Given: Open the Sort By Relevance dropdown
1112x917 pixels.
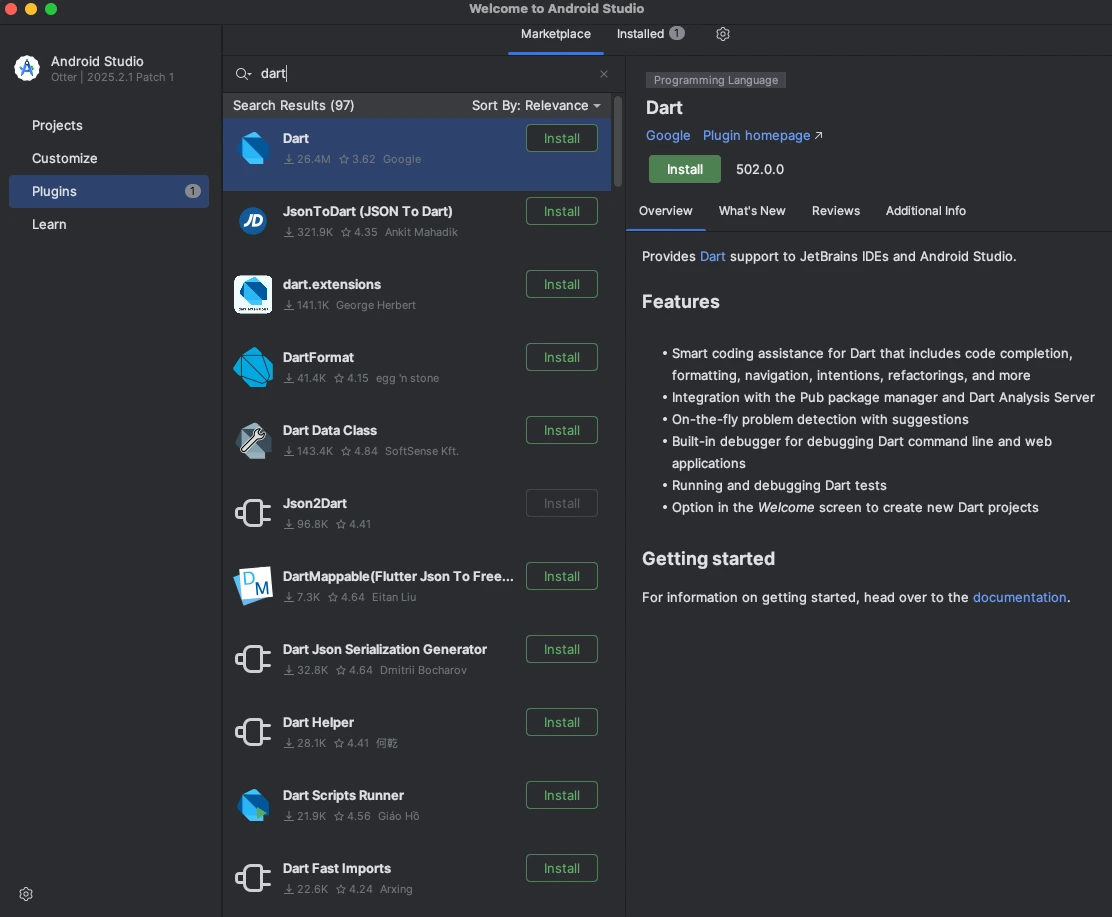Looking at the screenshot, I should click(x=536, y=105).
